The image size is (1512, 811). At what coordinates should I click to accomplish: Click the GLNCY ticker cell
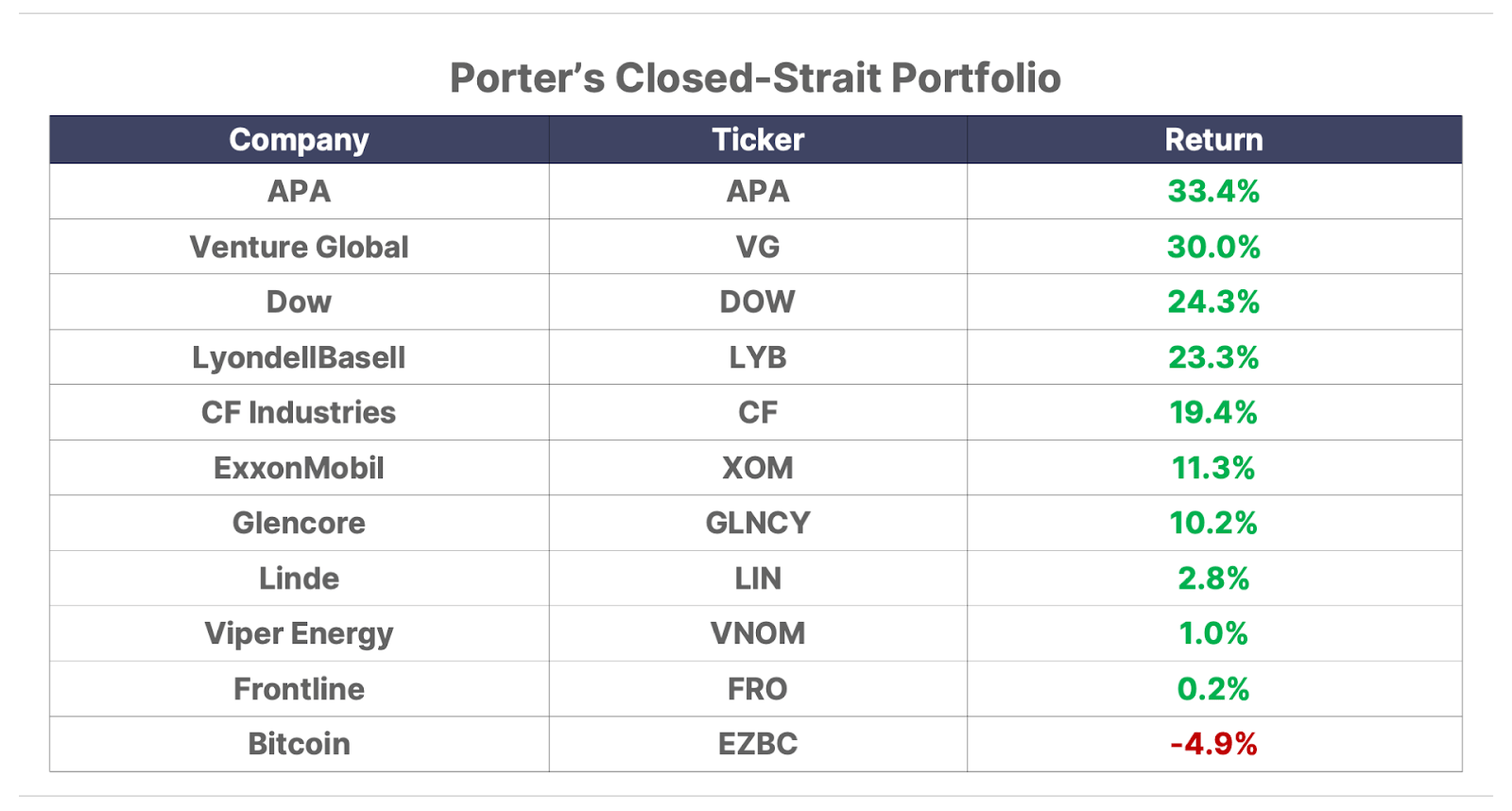click(758, 523)
